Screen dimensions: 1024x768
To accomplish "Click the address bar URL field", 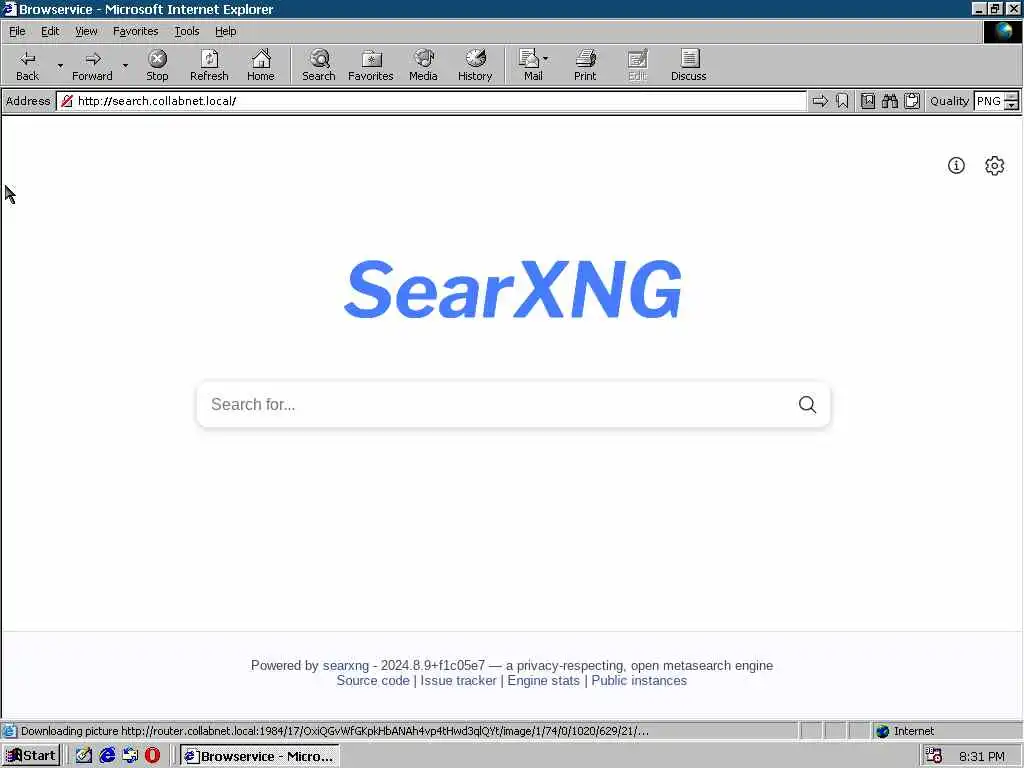I will [431, 101].
